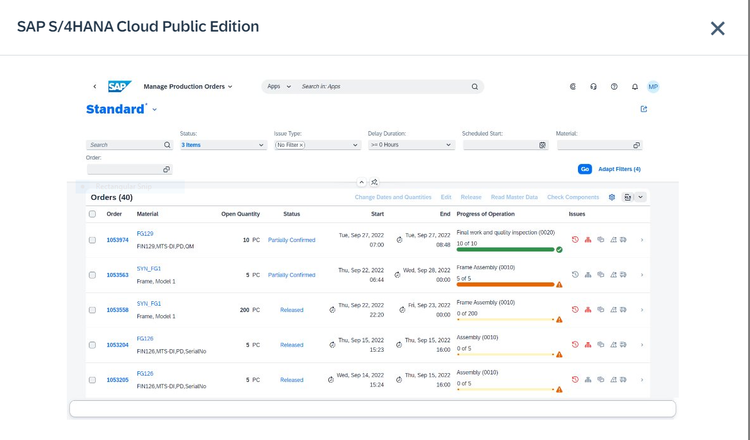Screen dimensions: 750x440
Task: Select checkbox for order 1053974
Action: (x=92, y=240)
